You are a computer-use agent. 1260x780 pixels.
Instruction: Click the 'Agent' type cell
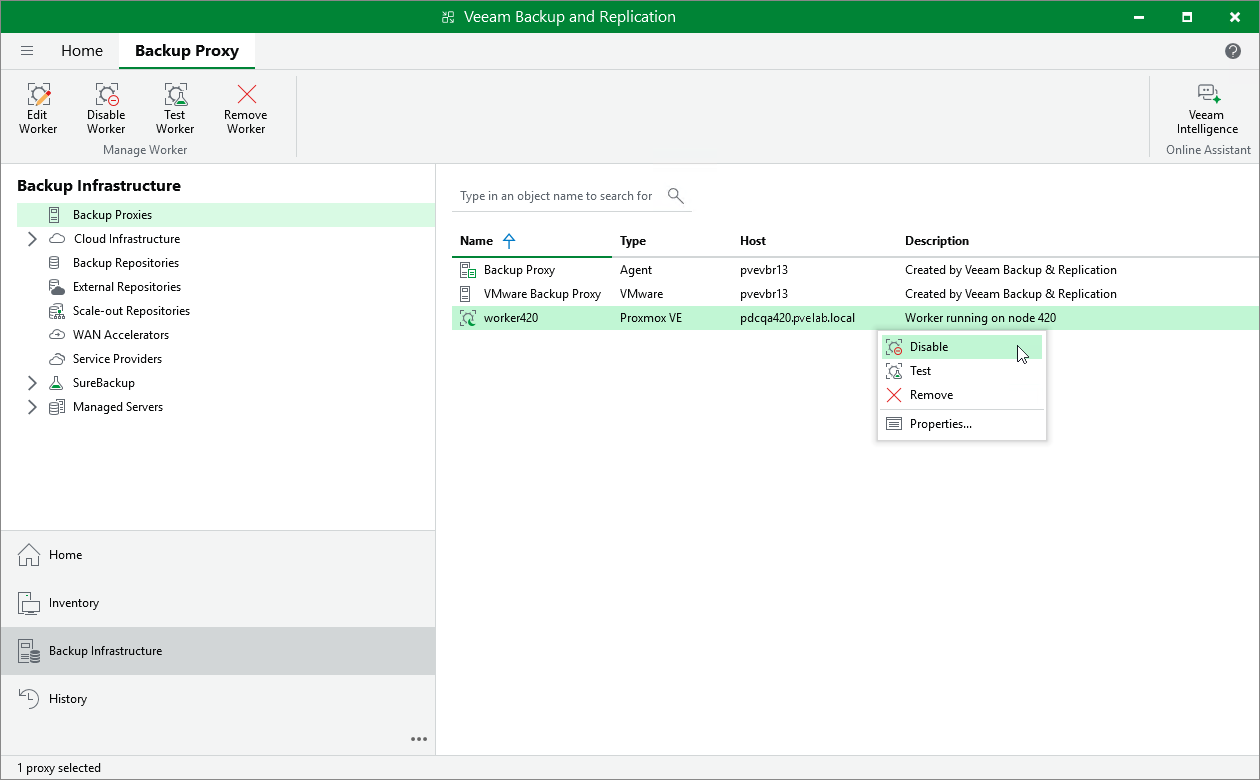(636, 270)
